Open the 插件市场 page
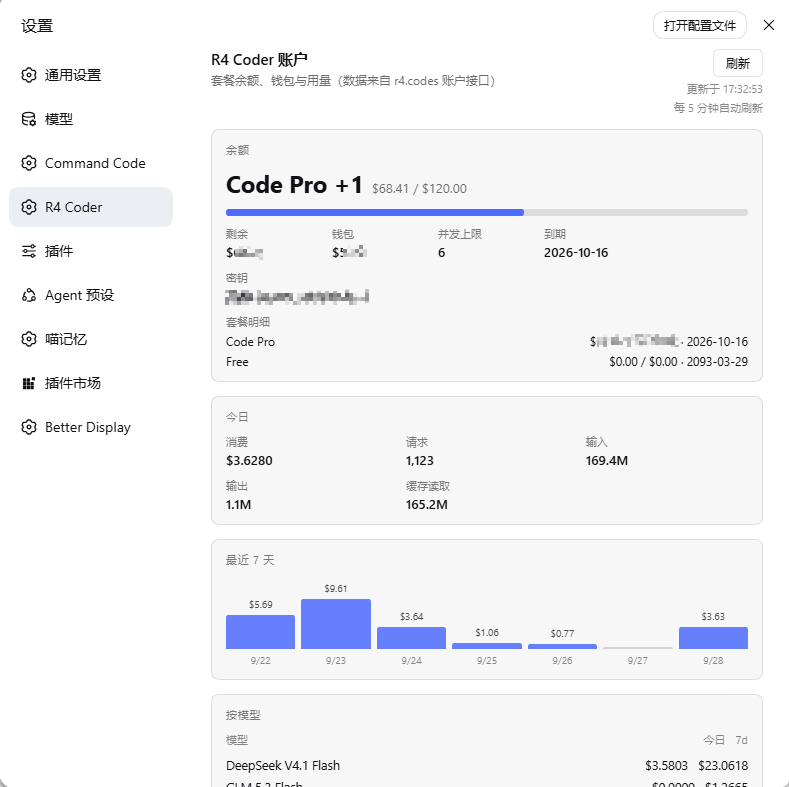The width and height of the screenshot is (789, 787). click(x=91, y=383)
